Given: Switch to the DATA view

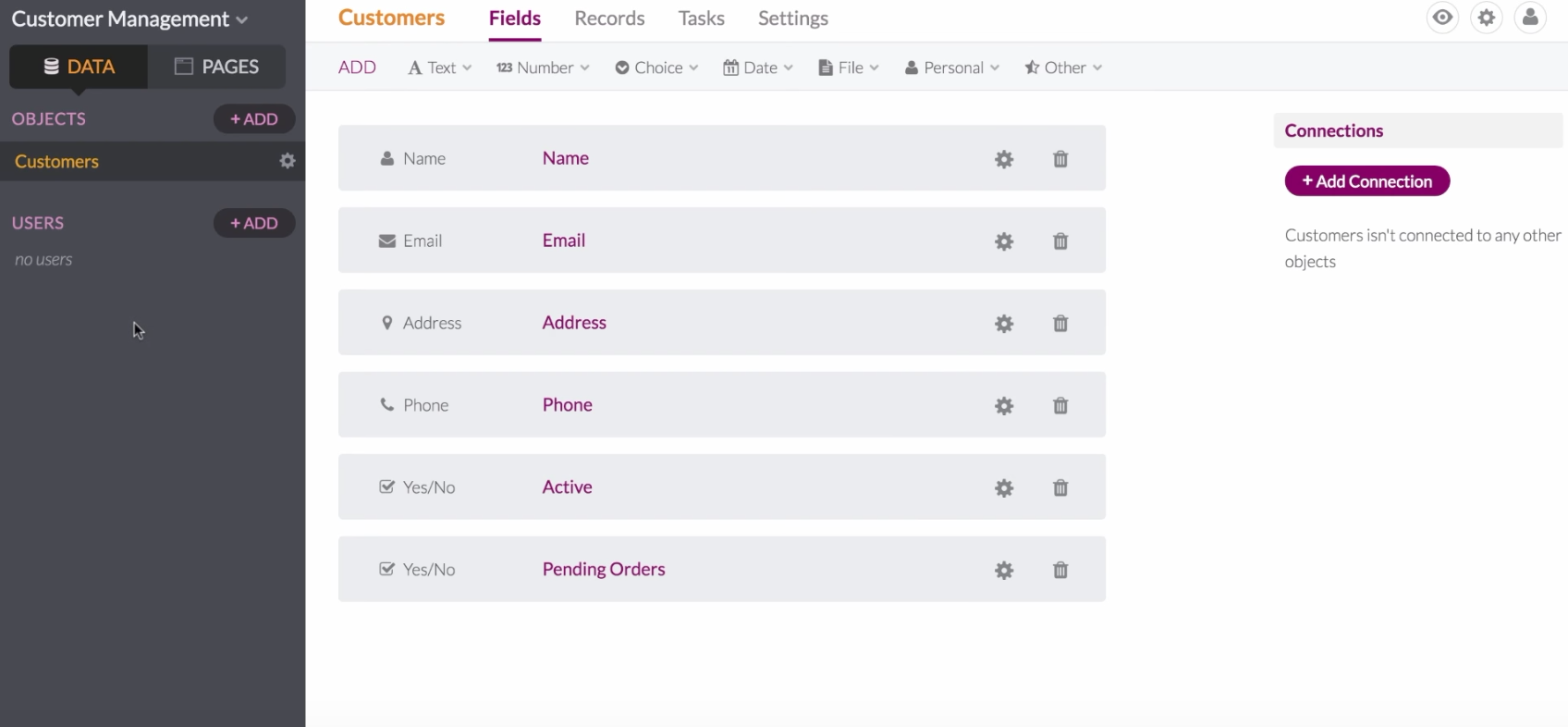Looking at the screenshot, I should (x=79, y=67).
